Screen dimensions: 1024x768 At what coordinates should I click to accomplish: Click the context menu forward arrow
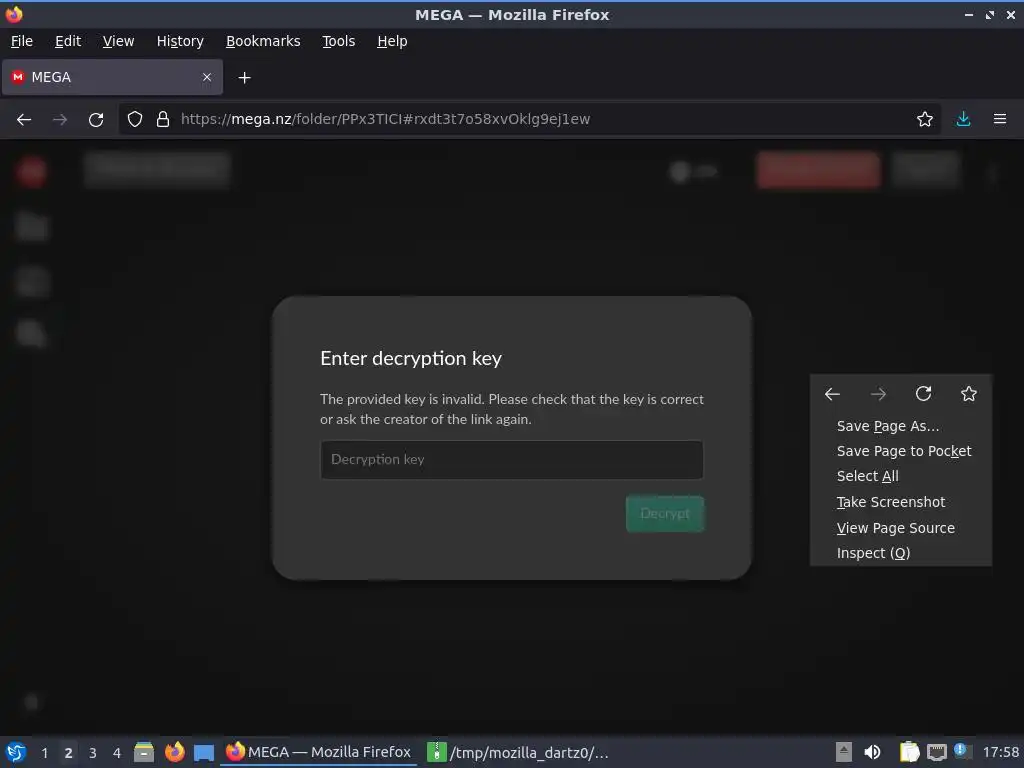point(878,394)
